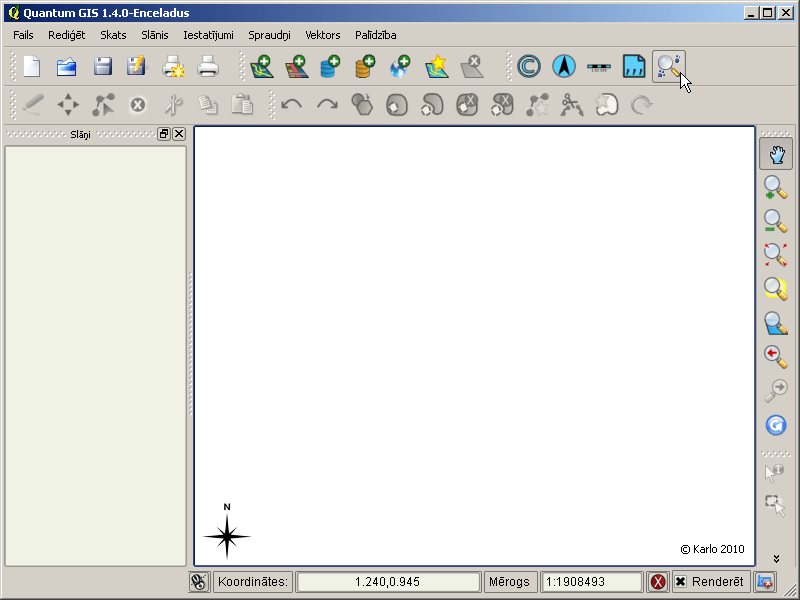Select the Split Features tool
The image size is (800, 600).
coord(572,105)
